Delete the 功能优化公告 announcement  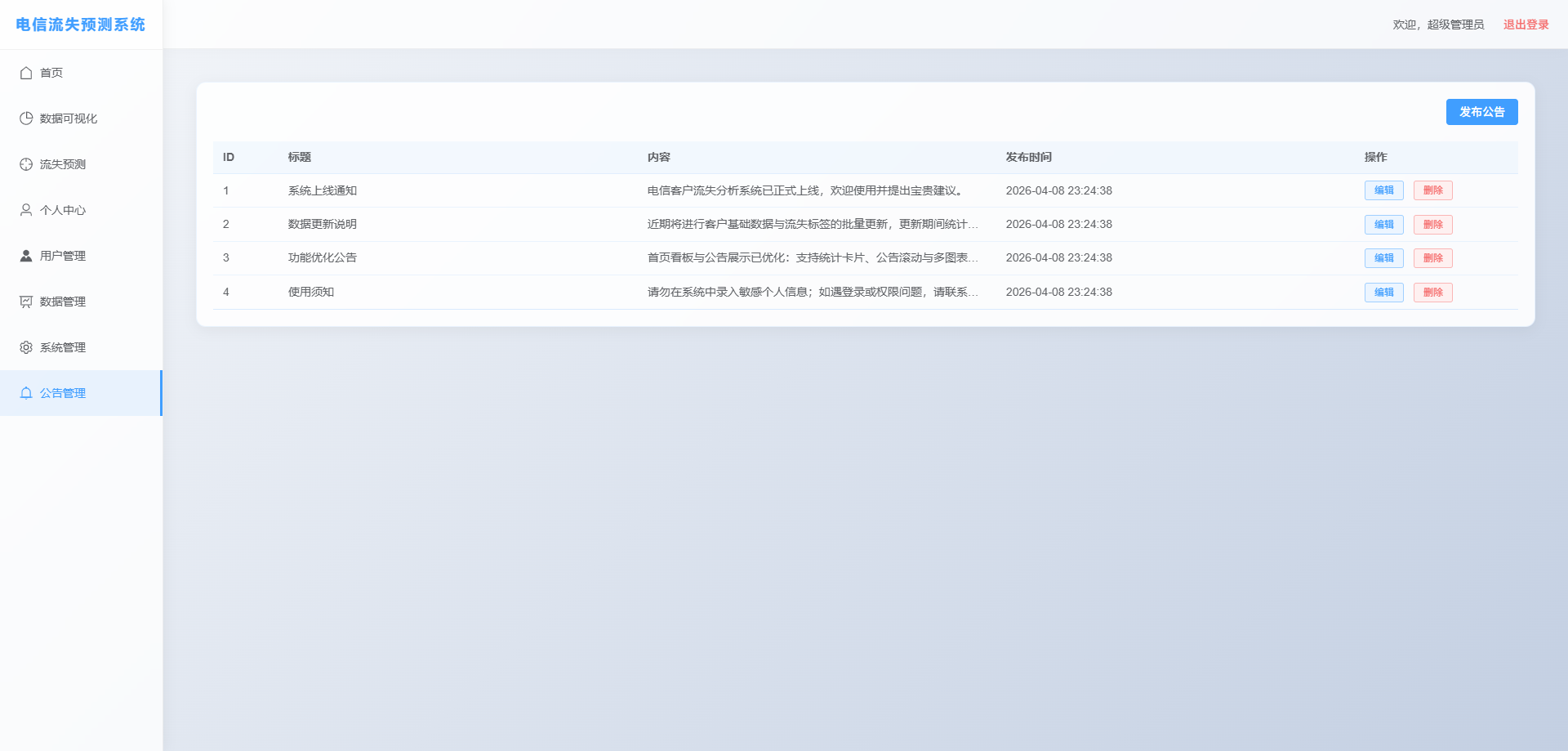pos(1432,258)
